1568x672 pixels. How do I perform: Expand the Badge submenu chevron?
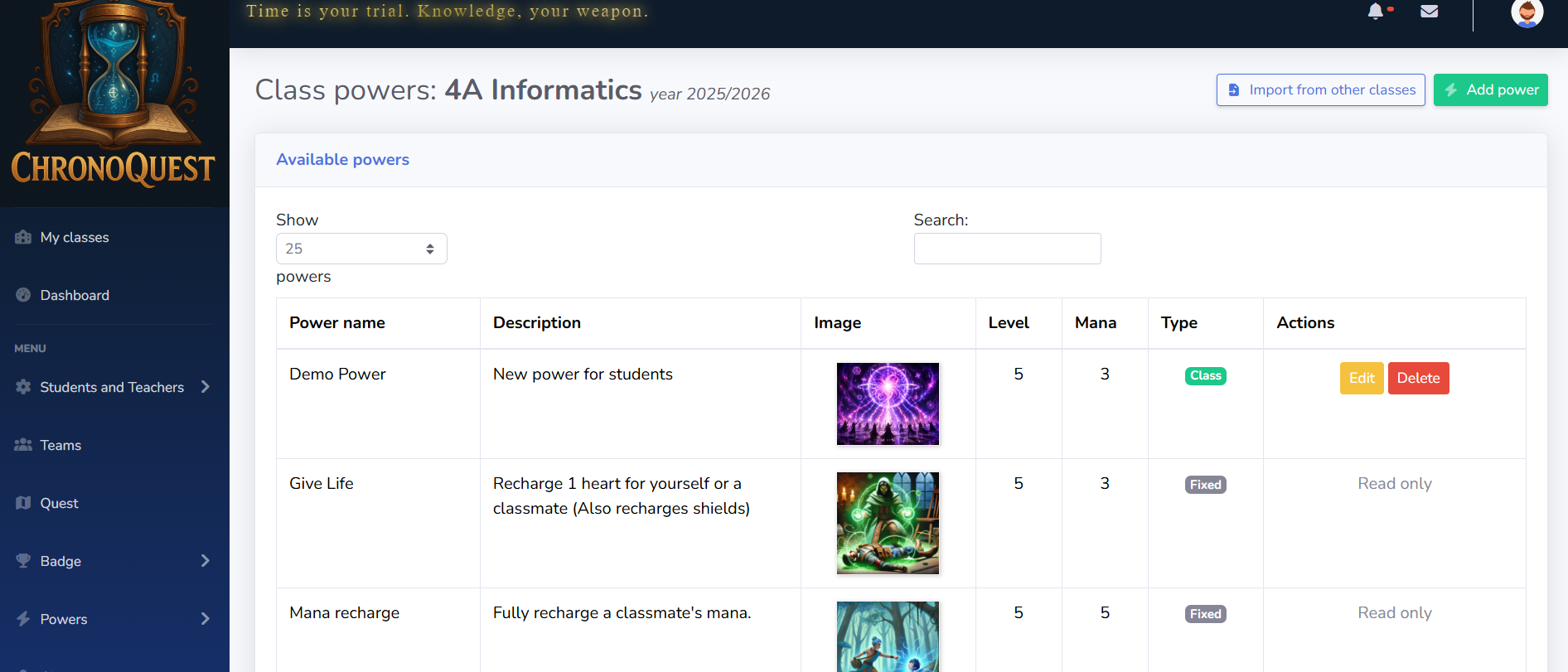(x=206, y=561)
